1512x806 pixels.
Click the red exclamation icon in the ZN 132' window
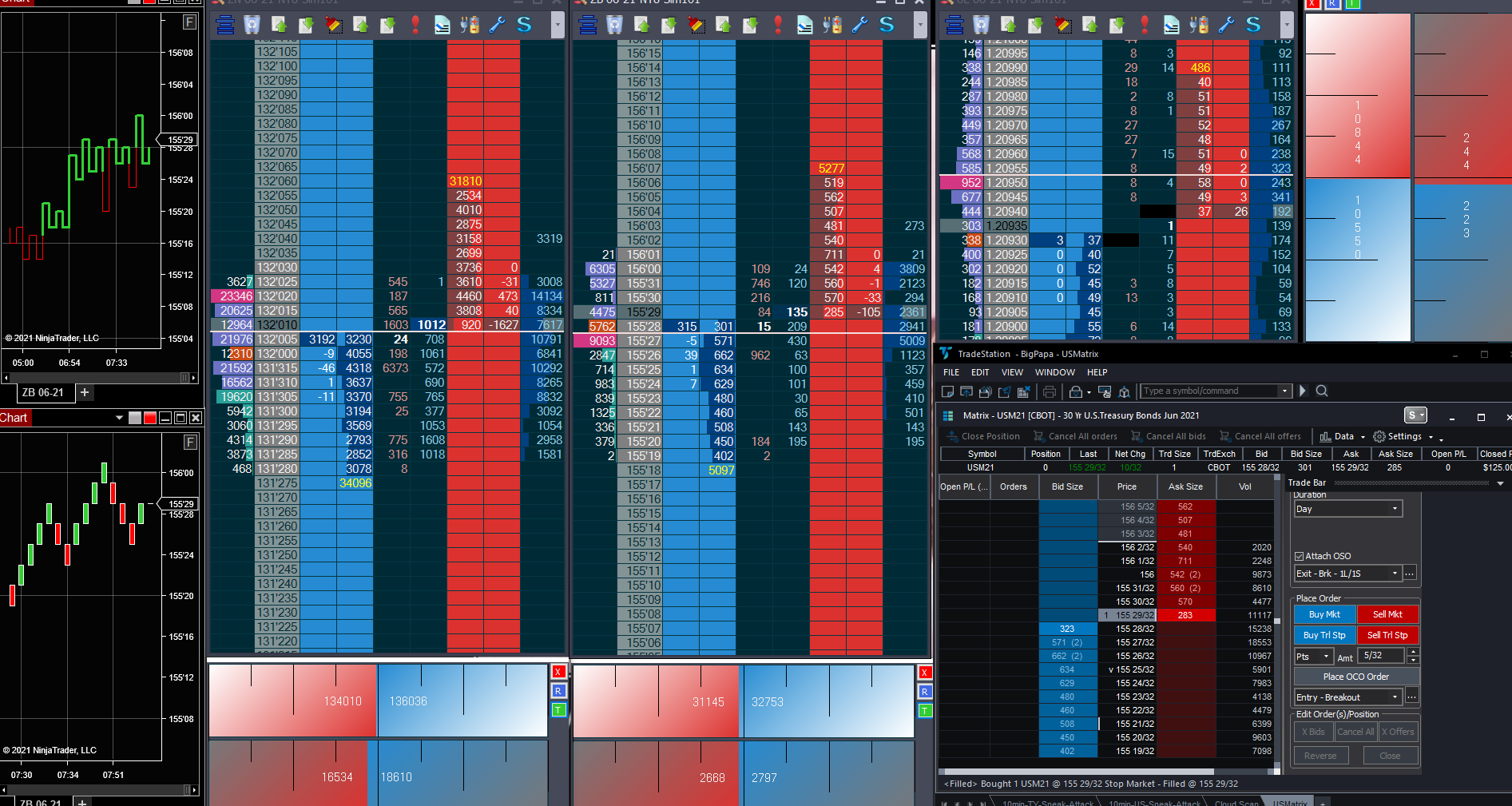[x=415, y=26]
